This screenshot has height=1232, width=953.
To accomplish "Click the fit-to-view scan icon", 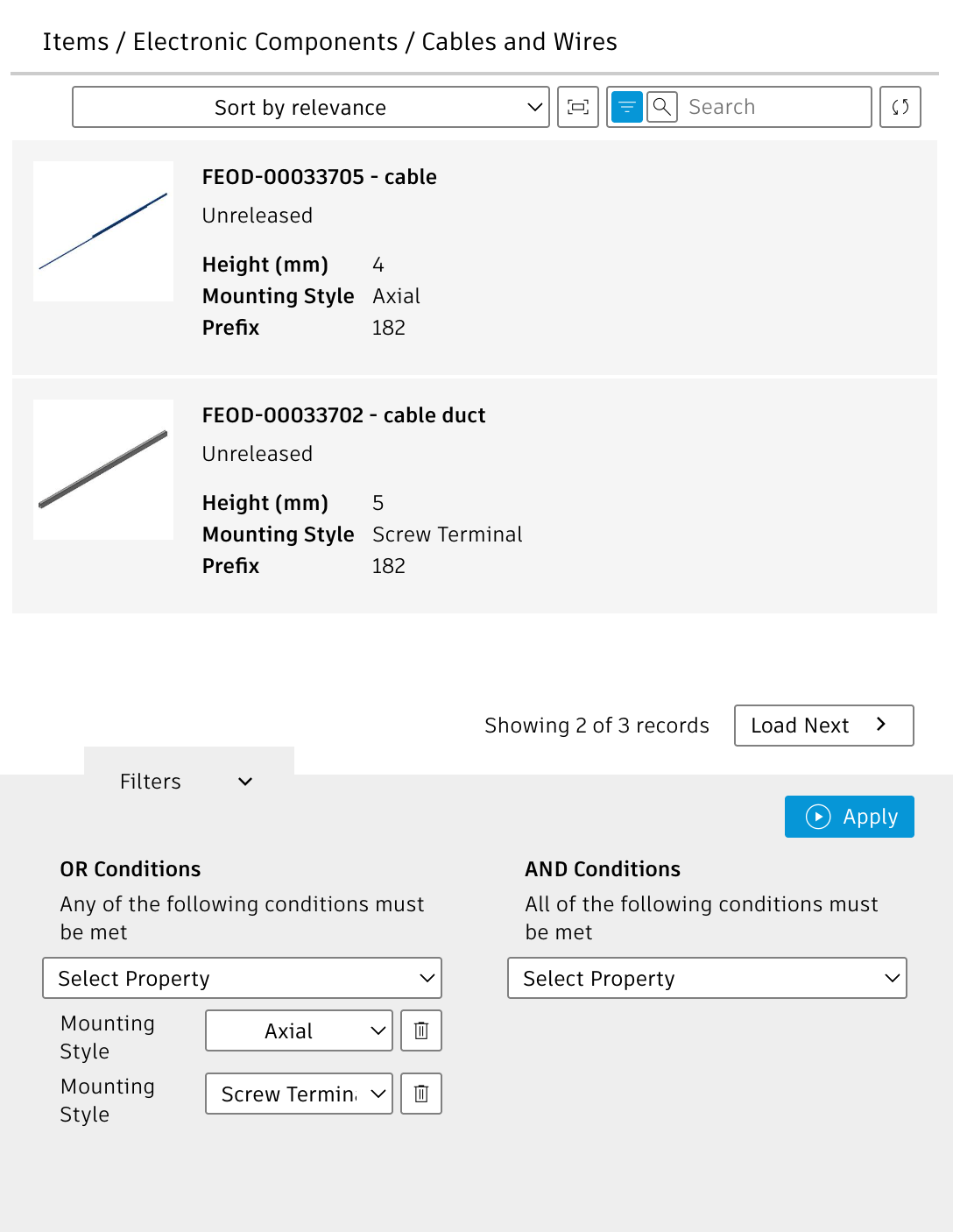I will 578,107.
